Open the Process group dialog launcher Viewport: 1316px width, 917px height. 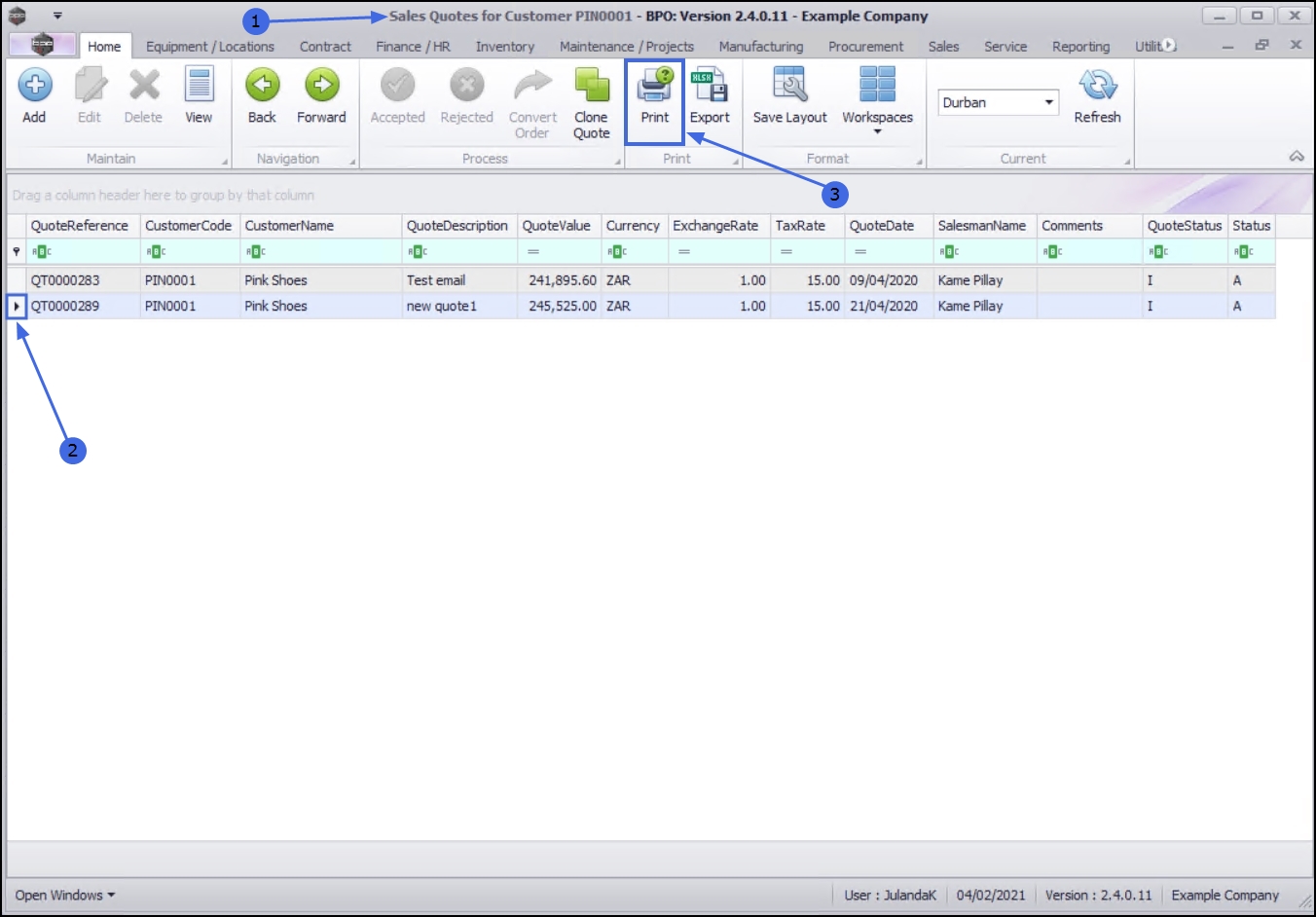tap(618, 162)
